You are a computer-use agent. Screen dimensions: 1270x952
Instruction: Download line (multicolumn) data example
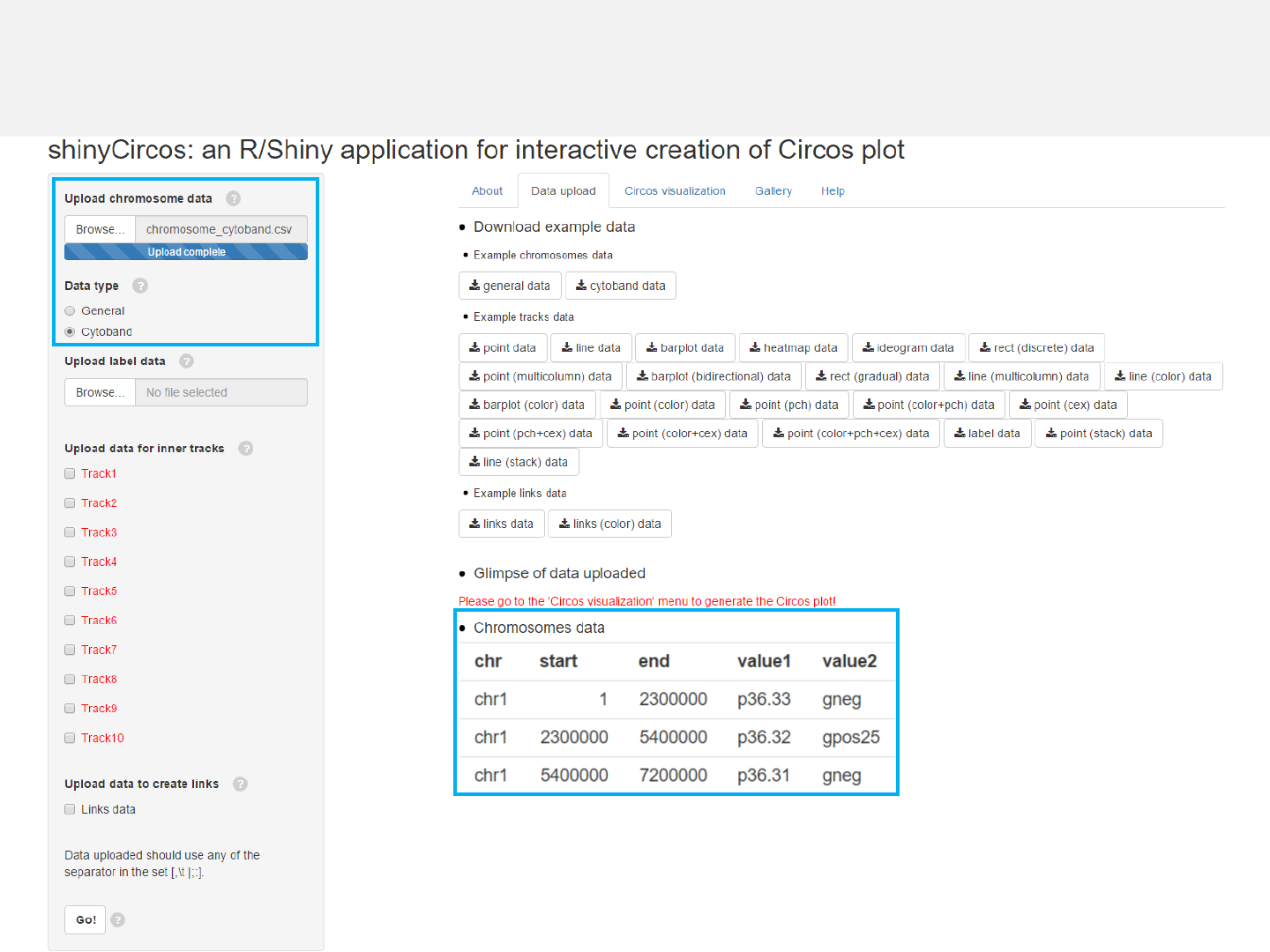click(1022, 376)
